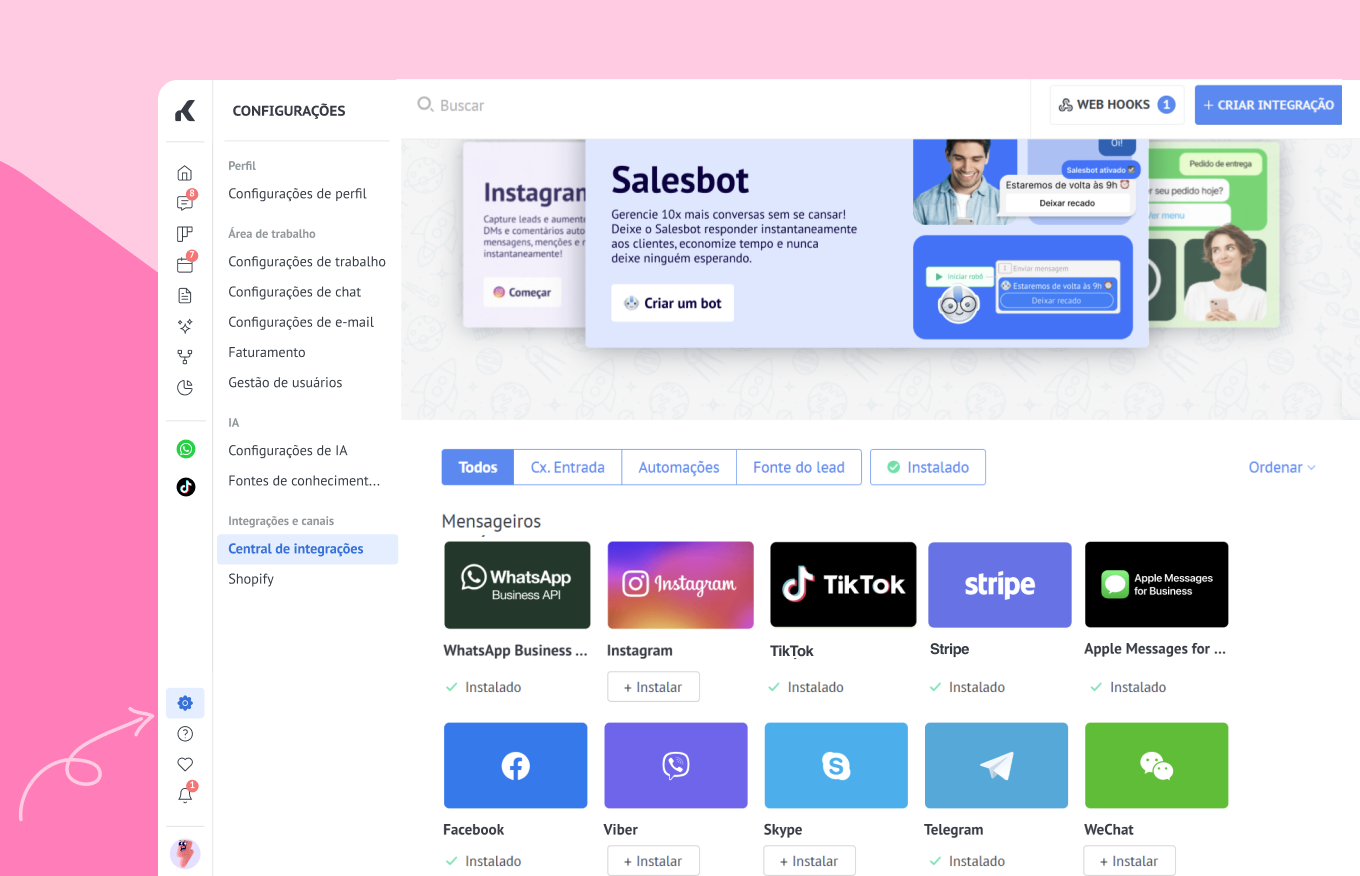The width and height of the screenshot is (1360, 876).
Task: Click the Criar um bot button
Action: [x=672, y=303]
